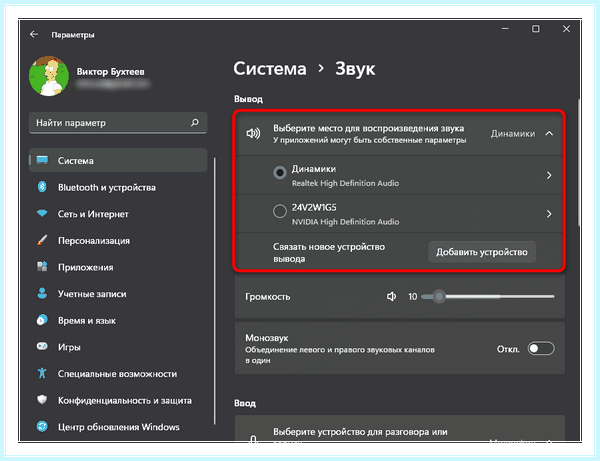Screen dimensions: 600x461
Task: Focus the Найти параметр search field
Action: 118,123
